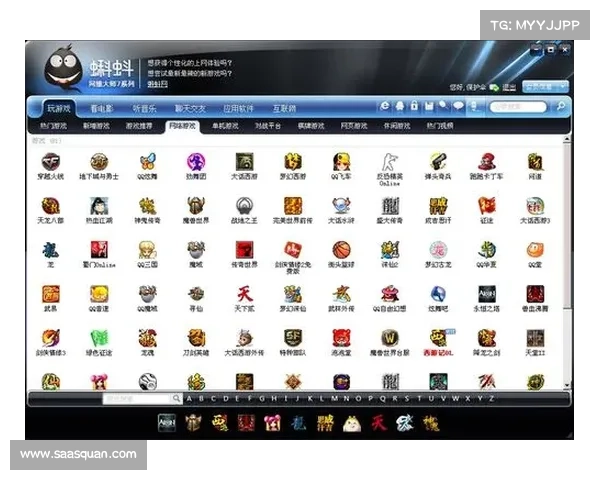
Task: Open the 休闲游戏 sub-tab
Action: pyautogui.click(x=397, y=126)
